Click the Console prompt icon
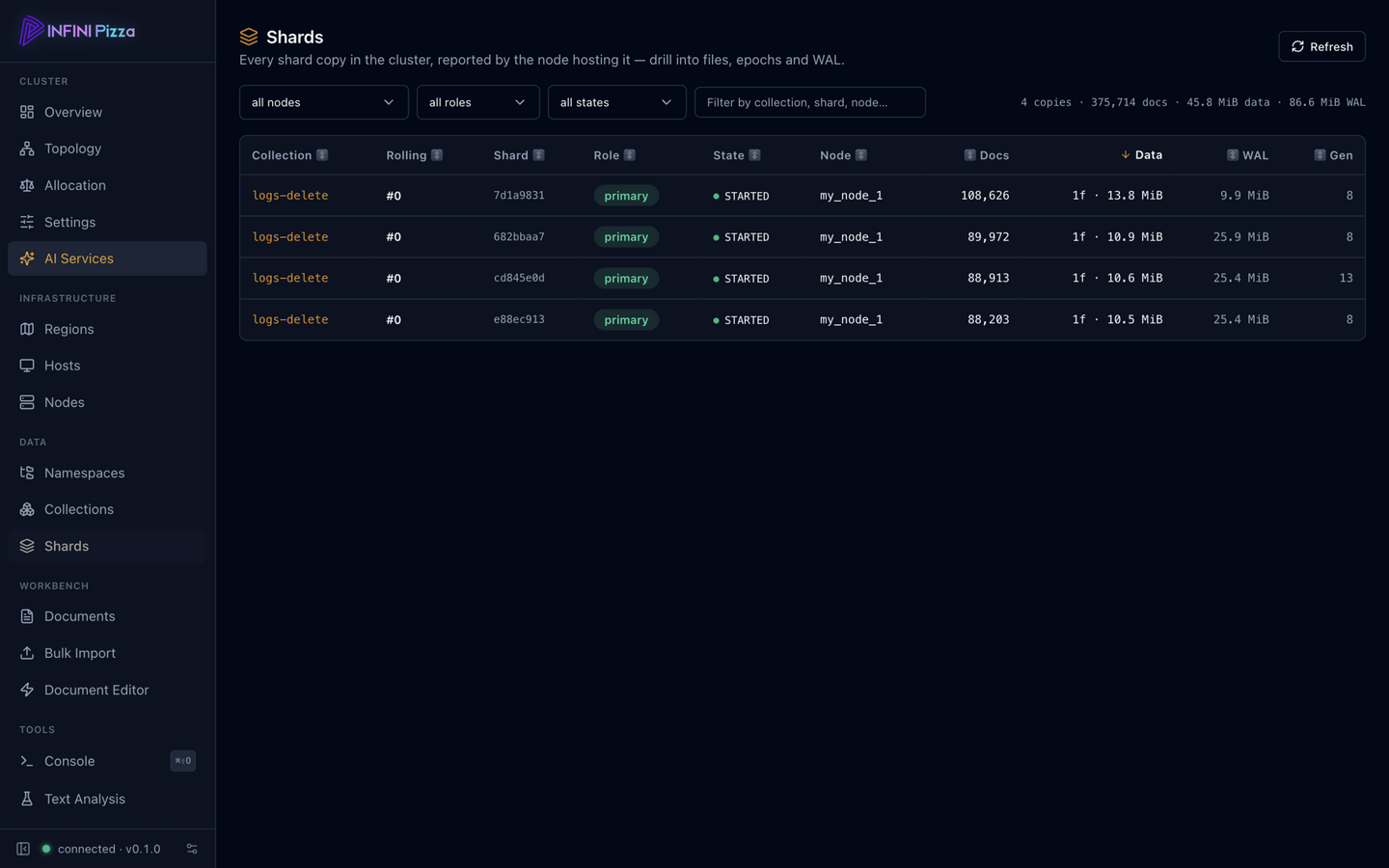The height and width of the screenshot is (868, 1389). point(27,761)
